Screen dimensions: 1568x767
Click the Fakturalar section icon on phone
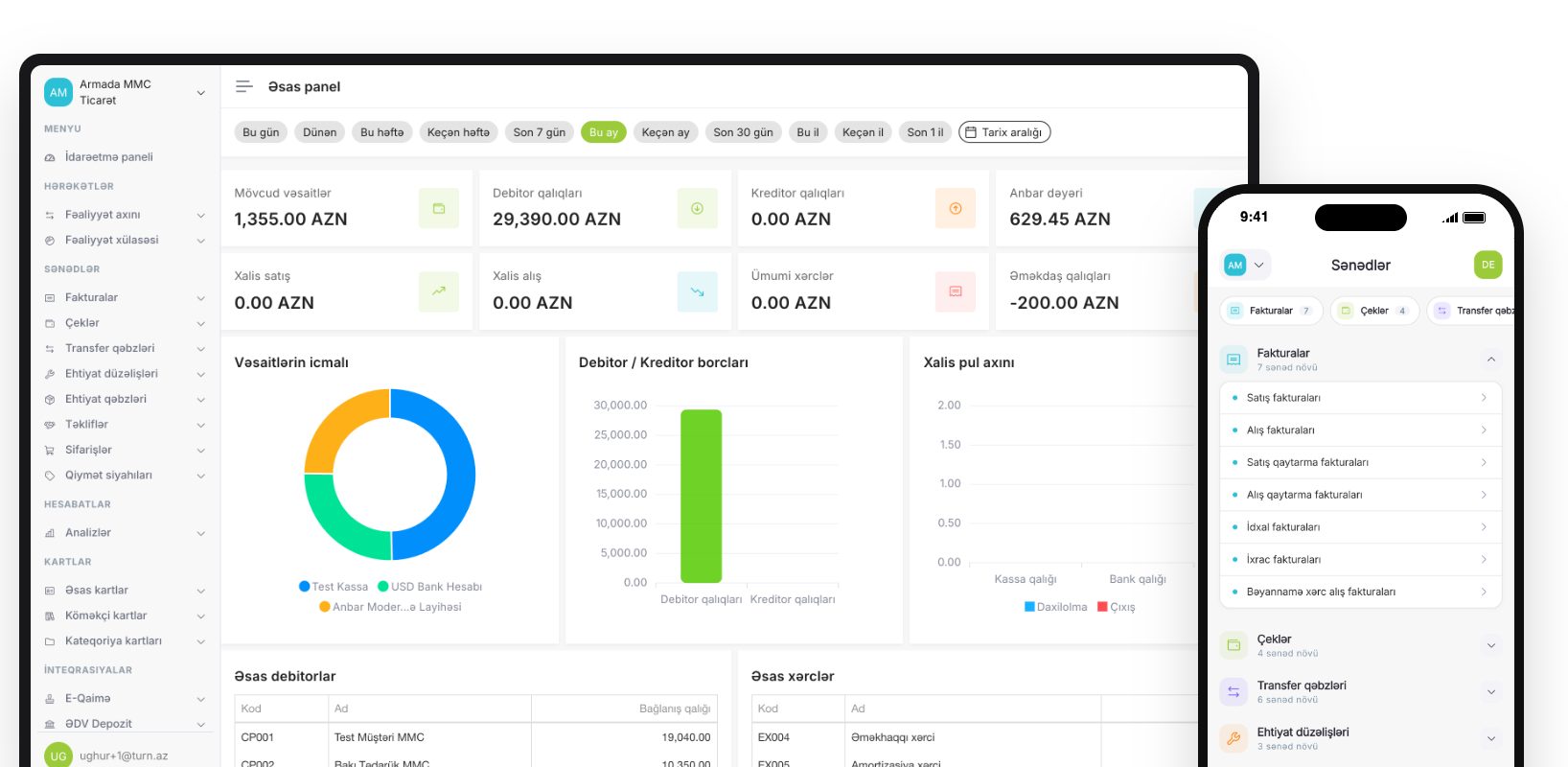pyautogui.click(x=1234, y=360)
